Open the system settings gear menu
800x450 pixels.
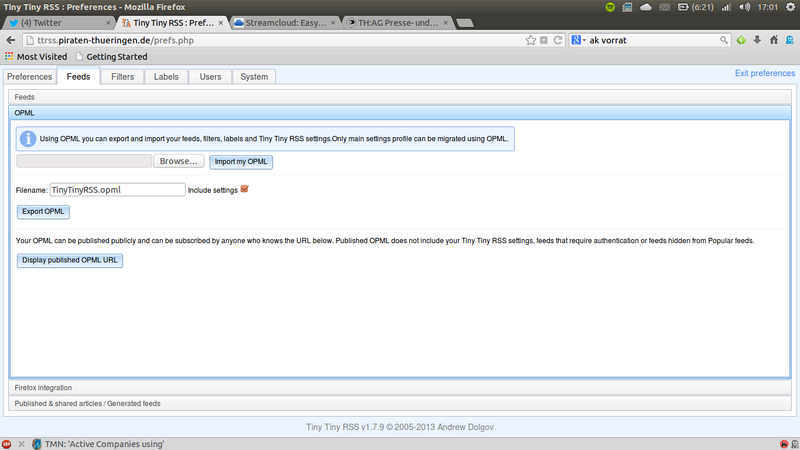(x=790, y=7)
